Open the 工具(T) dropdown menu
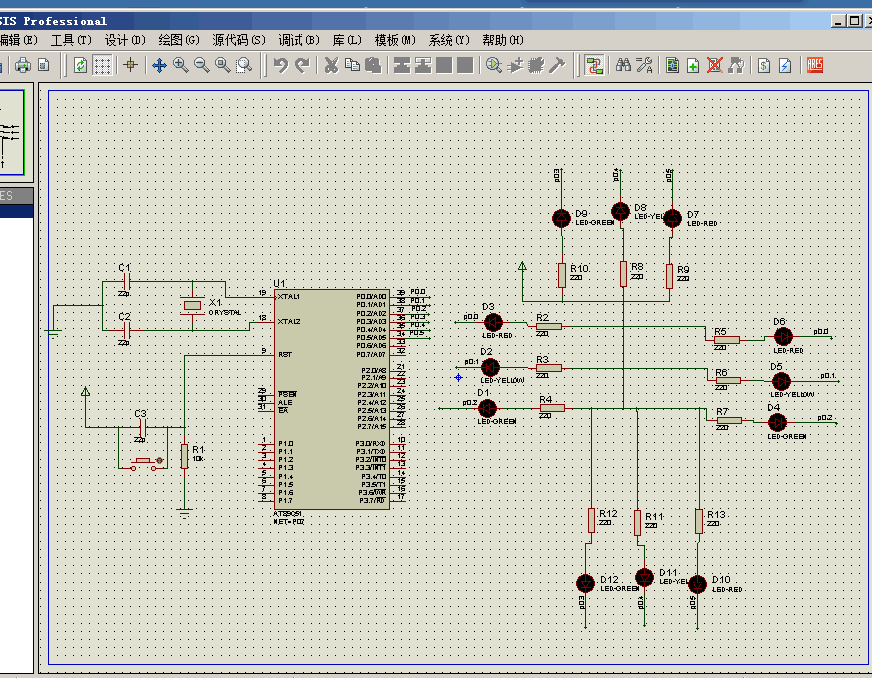 [71, 40]
